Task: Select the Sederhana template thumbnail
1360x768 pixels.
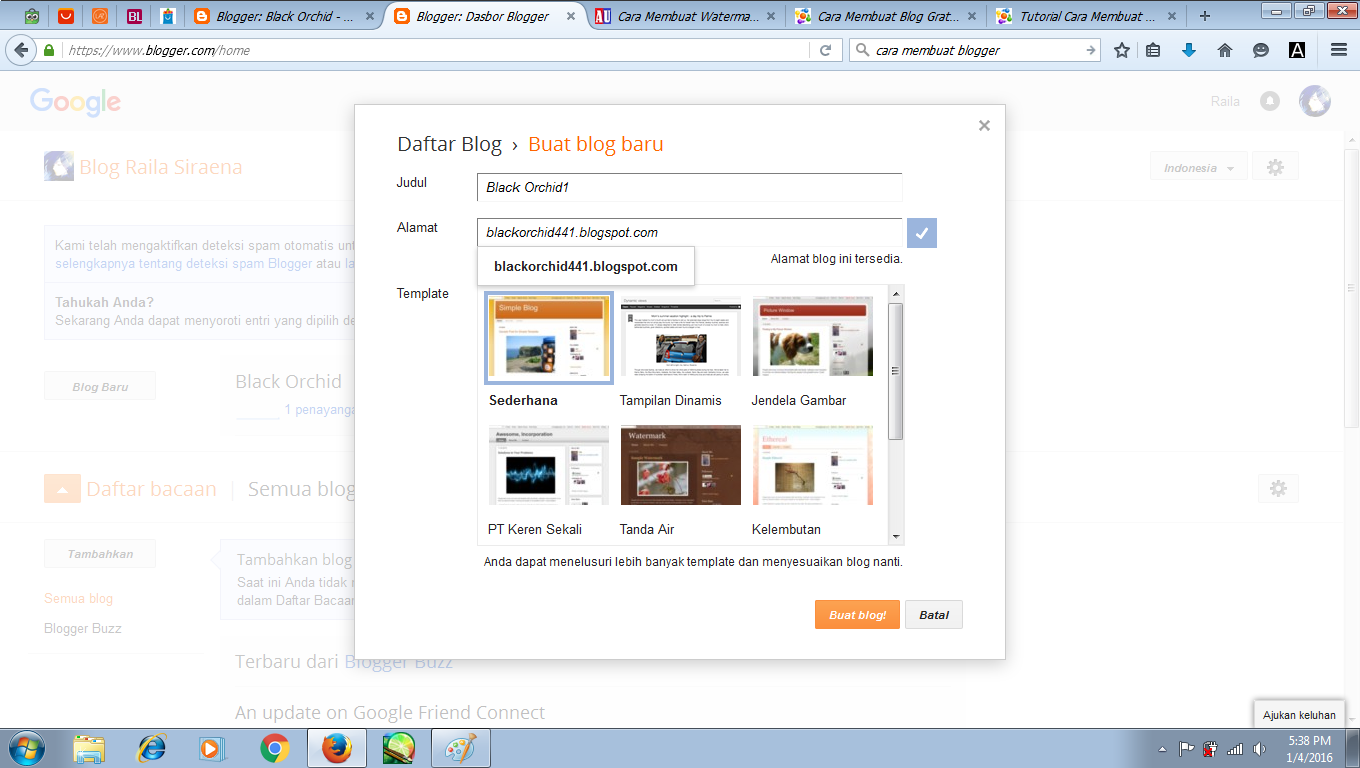Action: pos(549,338)
